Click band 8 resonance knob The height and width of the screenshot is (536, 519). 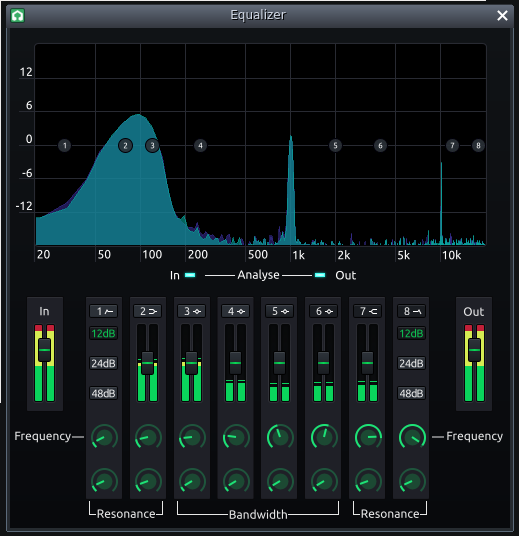tap(412, 481)
